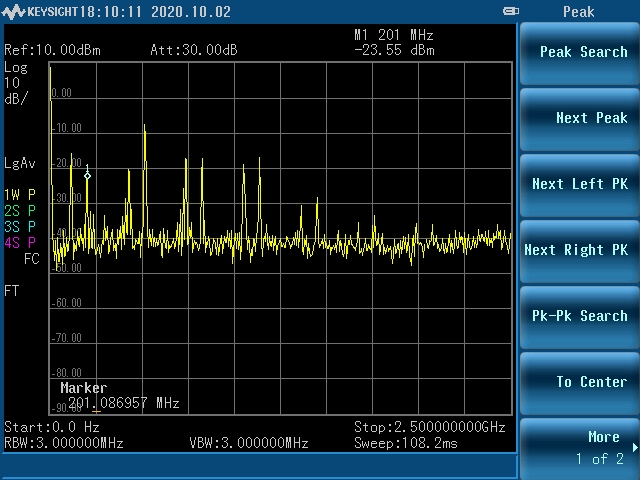Click the FC status label

[x=32, y=259]
